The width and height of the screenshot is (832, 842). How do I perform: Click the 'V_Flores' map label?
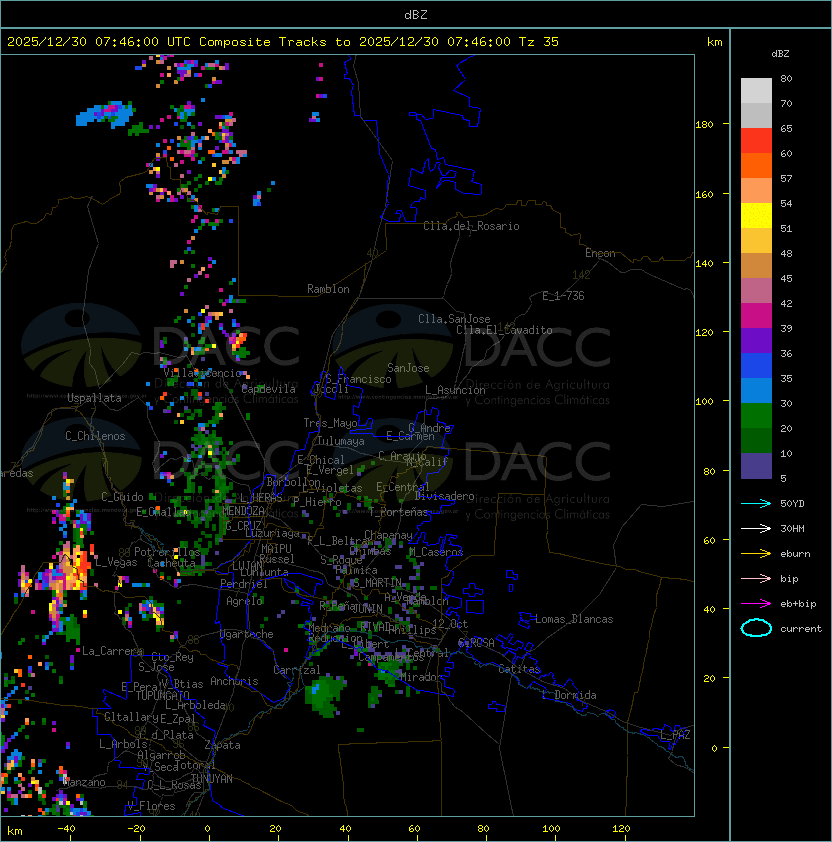(x=151, y=806)
